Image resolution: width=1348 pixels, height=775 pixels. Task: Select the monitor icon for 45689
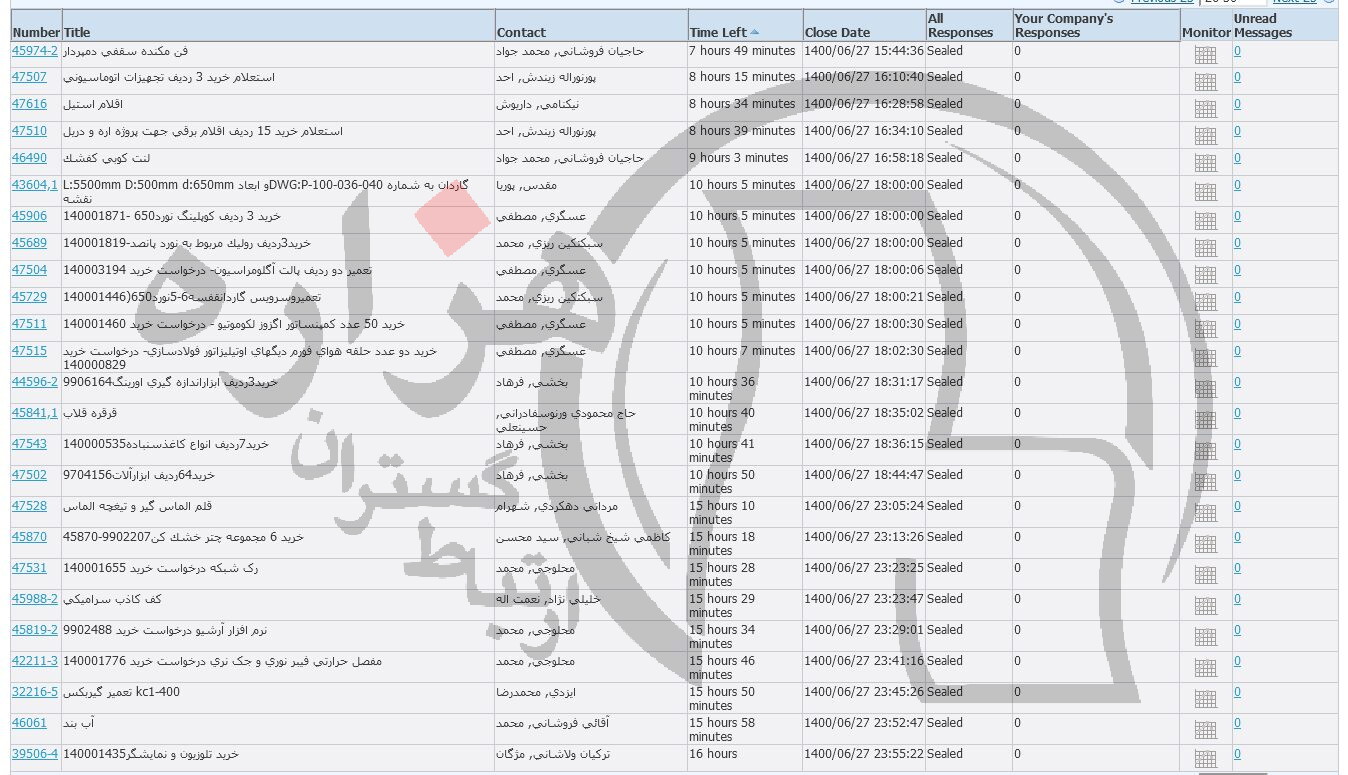coord(1205,249)
